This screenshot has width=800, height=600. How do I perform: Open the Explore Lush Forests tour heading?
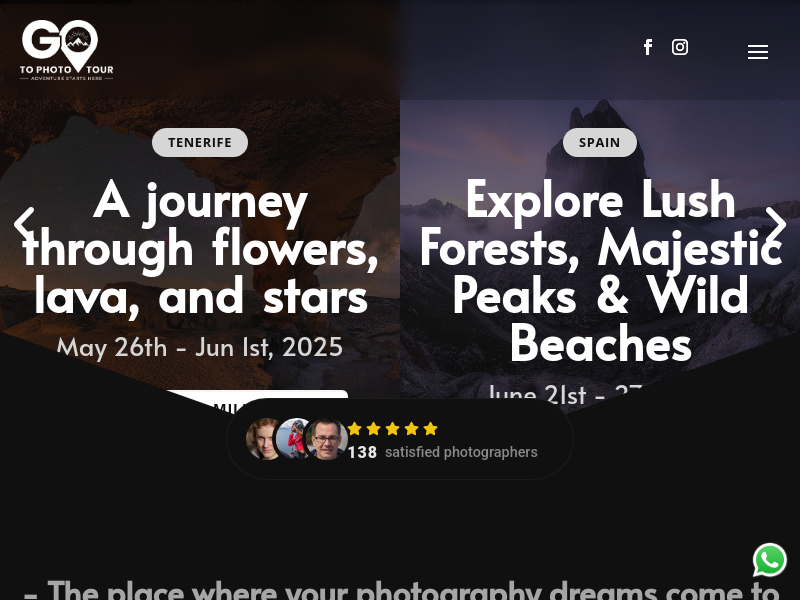(600, 271)
